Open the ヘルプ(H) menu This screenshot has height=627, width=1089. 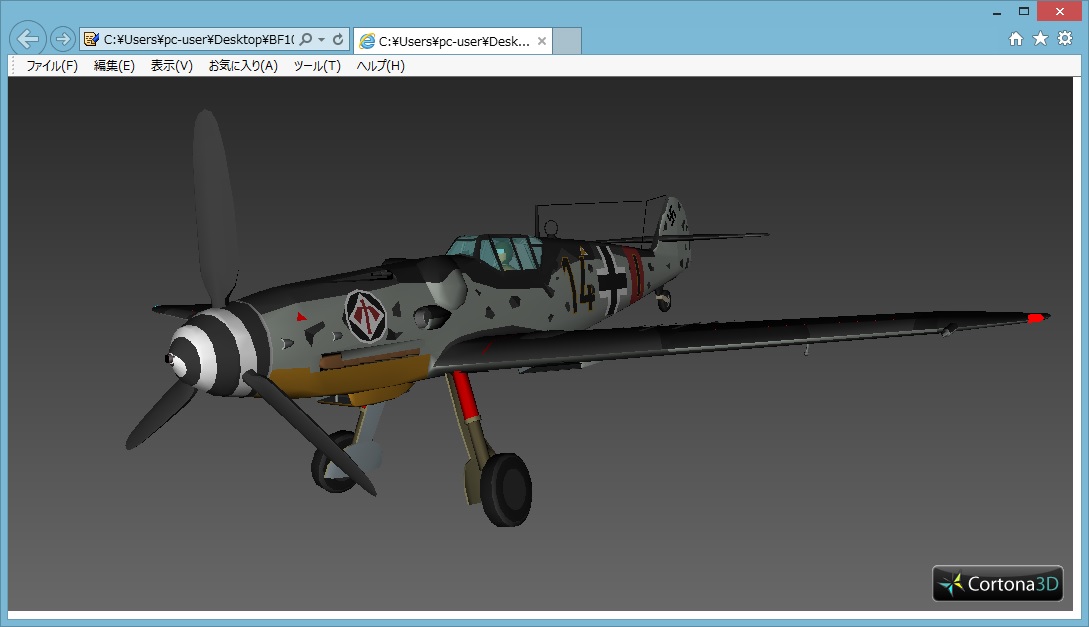coord(381,66)
